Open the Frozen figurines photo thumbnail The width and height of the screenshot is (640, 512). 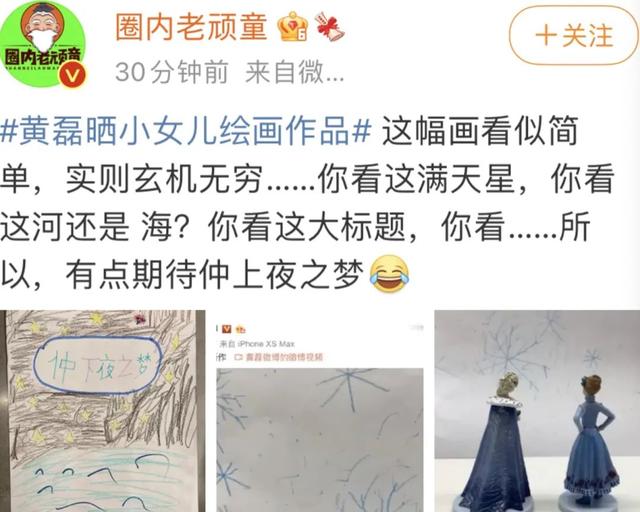coord(537,411)
